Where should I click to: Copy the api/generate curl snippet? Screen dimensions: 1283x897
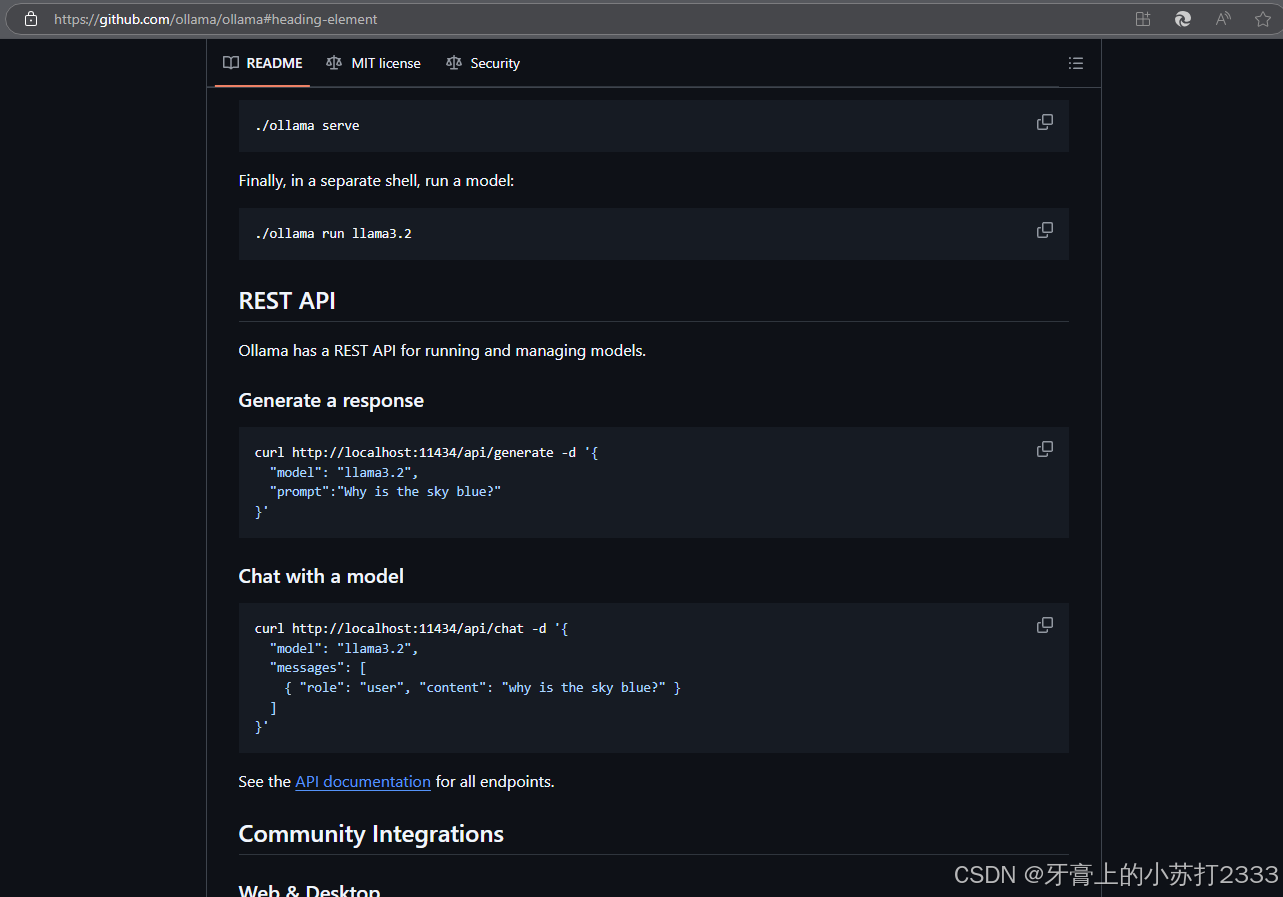1045,449
